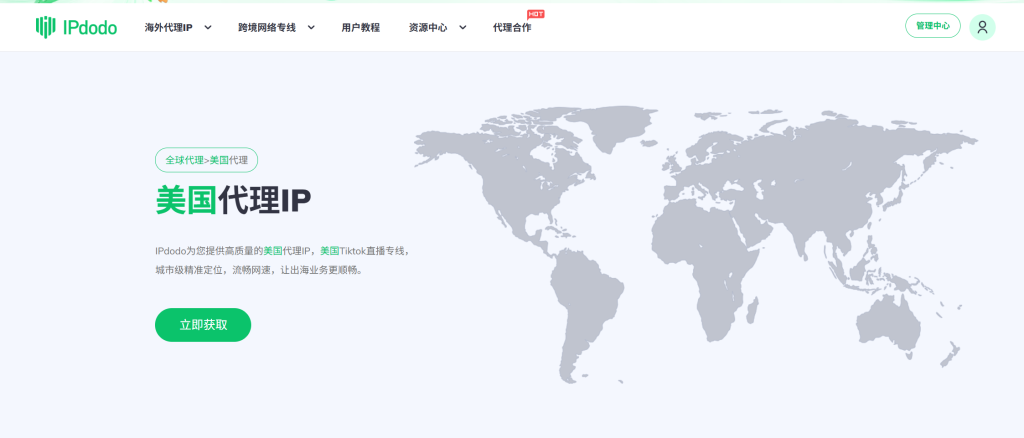Click the red HOT badge

(535, 14)
